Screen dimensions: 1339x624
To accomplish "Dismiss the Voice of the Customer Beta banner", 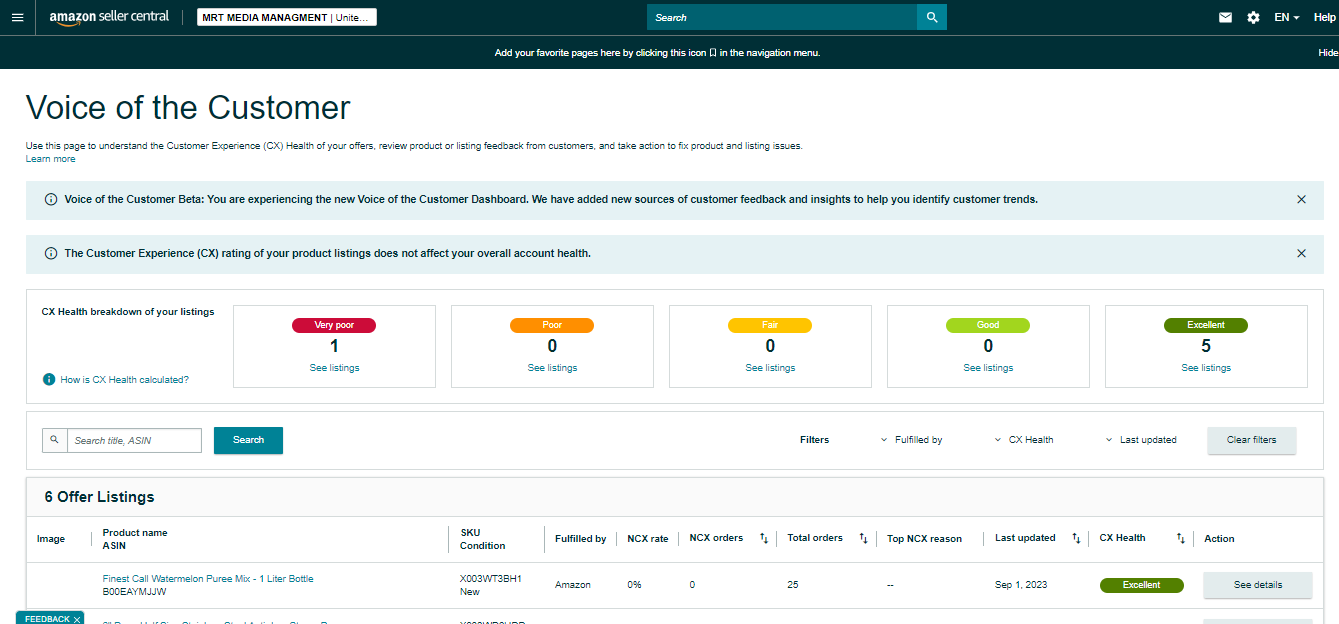I will [1301, 199].
